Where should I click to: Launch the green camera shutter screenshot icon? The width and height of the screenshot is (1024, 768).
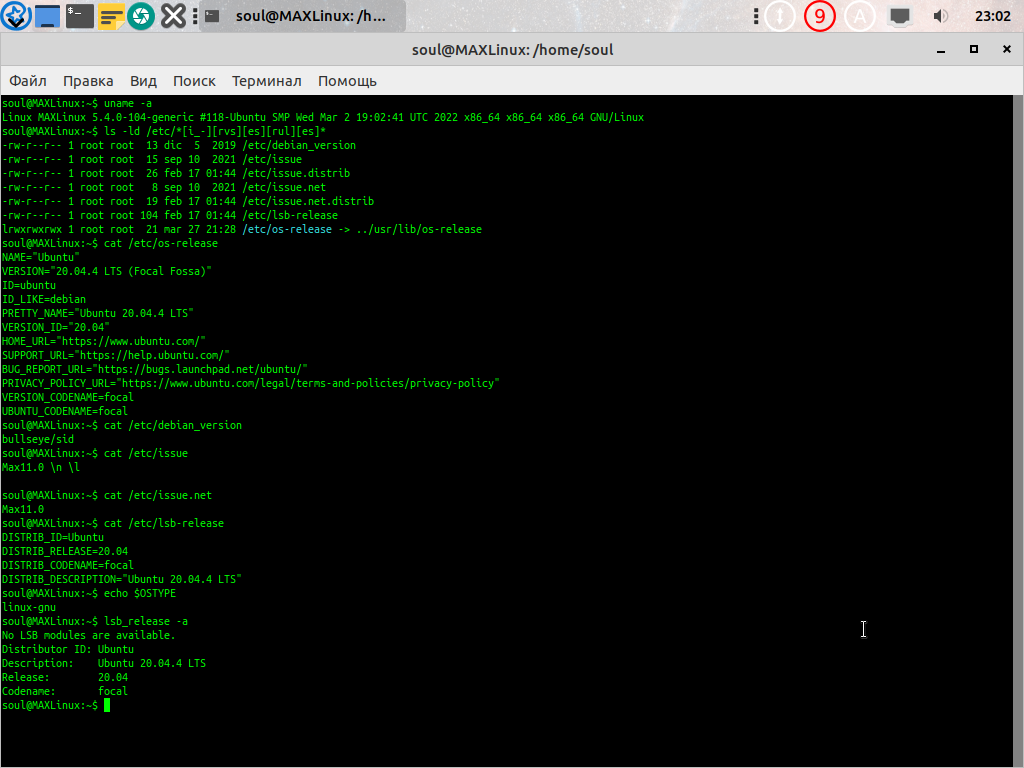point(141,16)
